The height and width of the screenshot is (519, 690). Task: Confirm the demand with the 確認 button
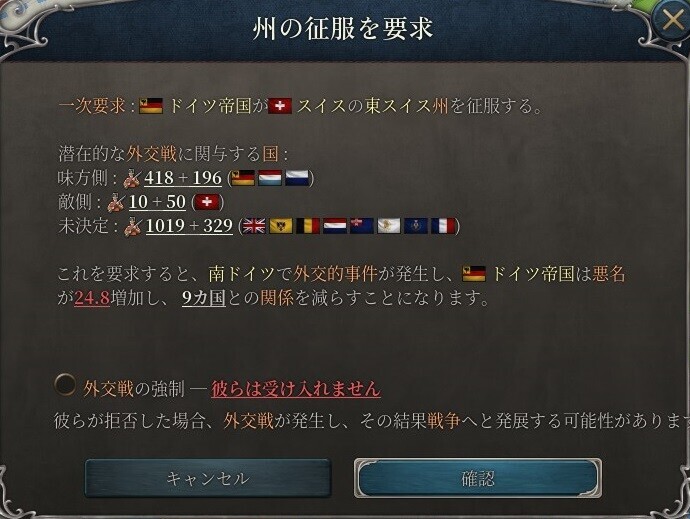pyautogui.click(x=478, y=478)
